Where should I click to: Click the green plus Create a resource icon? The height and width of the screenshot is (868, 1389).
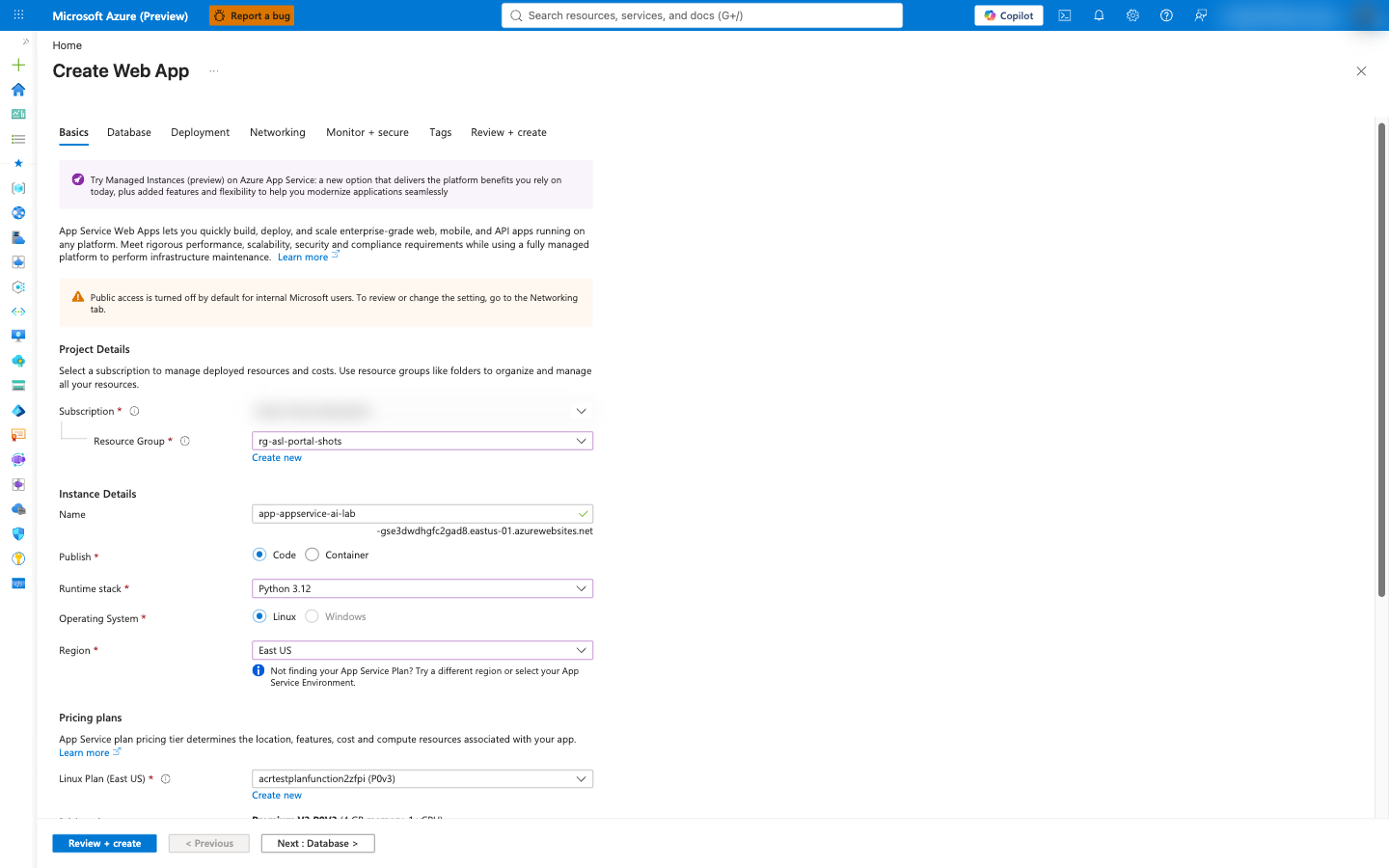pos(18,65)
